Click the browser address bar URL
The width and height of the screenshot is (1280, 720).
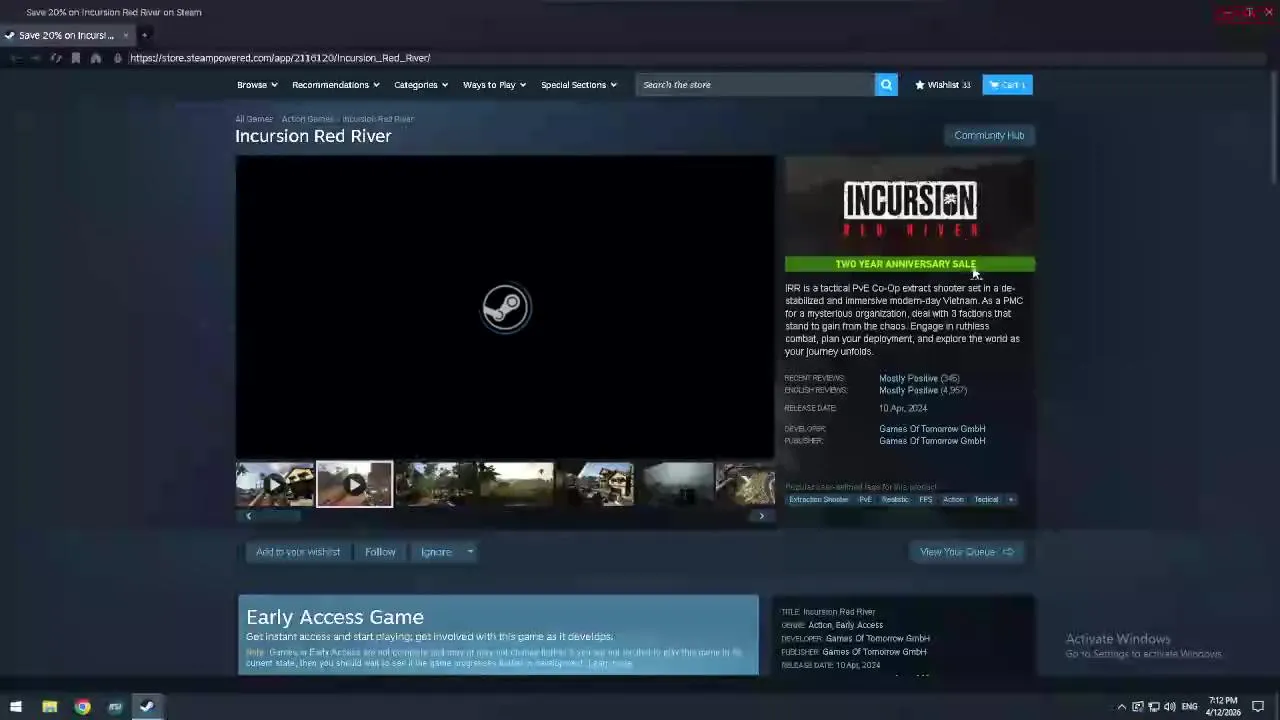point(280,58)
